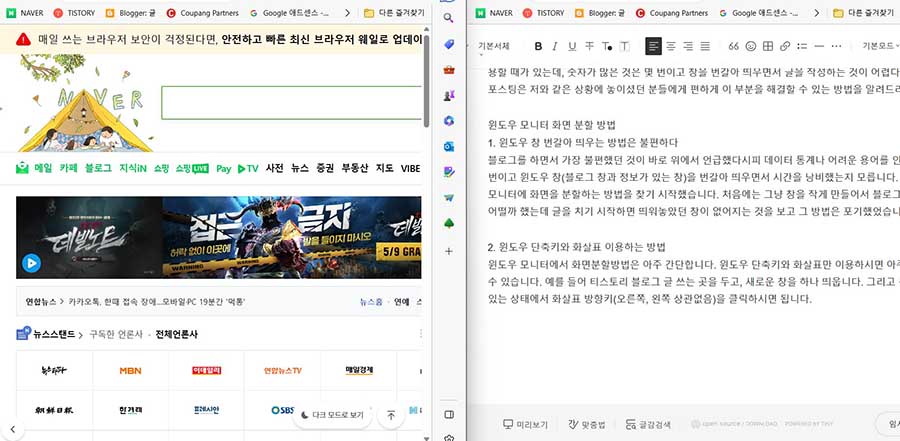Open Coupang Partners bookmark in the right browser

click(x=672, y=13)
